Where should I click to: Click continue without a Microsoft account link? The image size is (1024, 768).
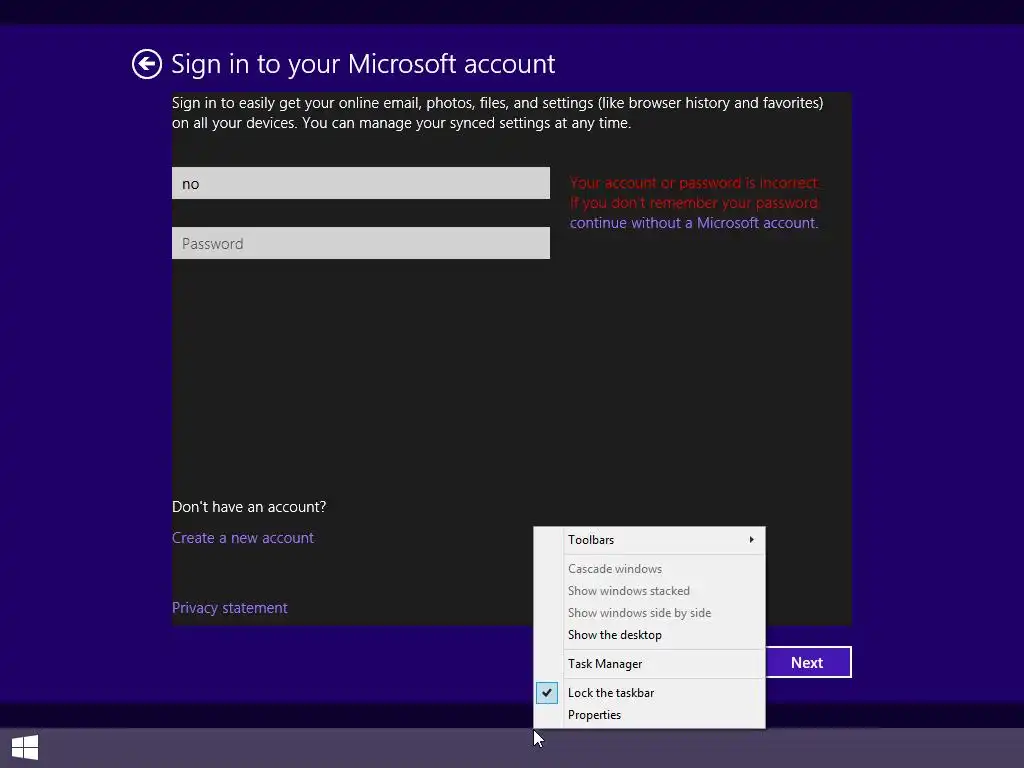click(694, 223)
